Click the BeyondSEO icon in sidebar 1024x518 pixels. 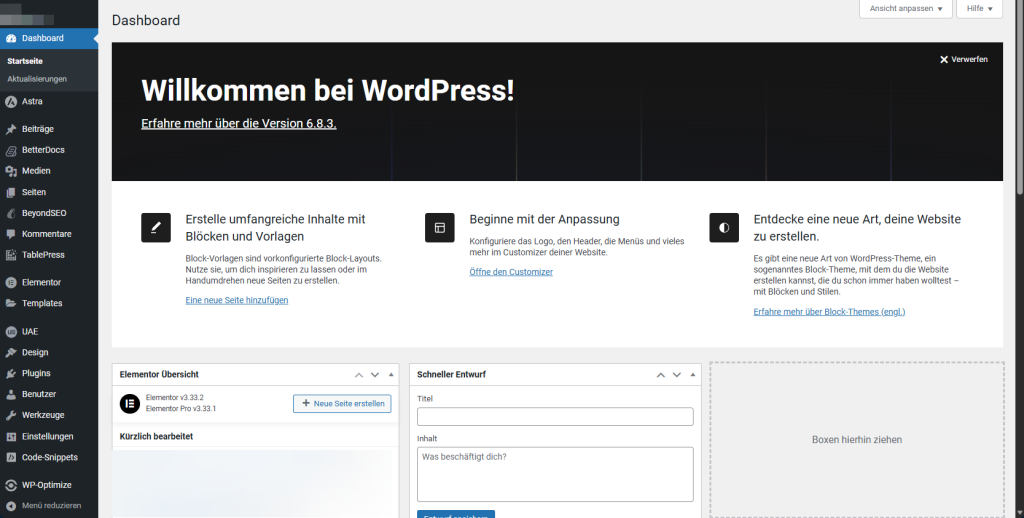[x=11, y=214]
